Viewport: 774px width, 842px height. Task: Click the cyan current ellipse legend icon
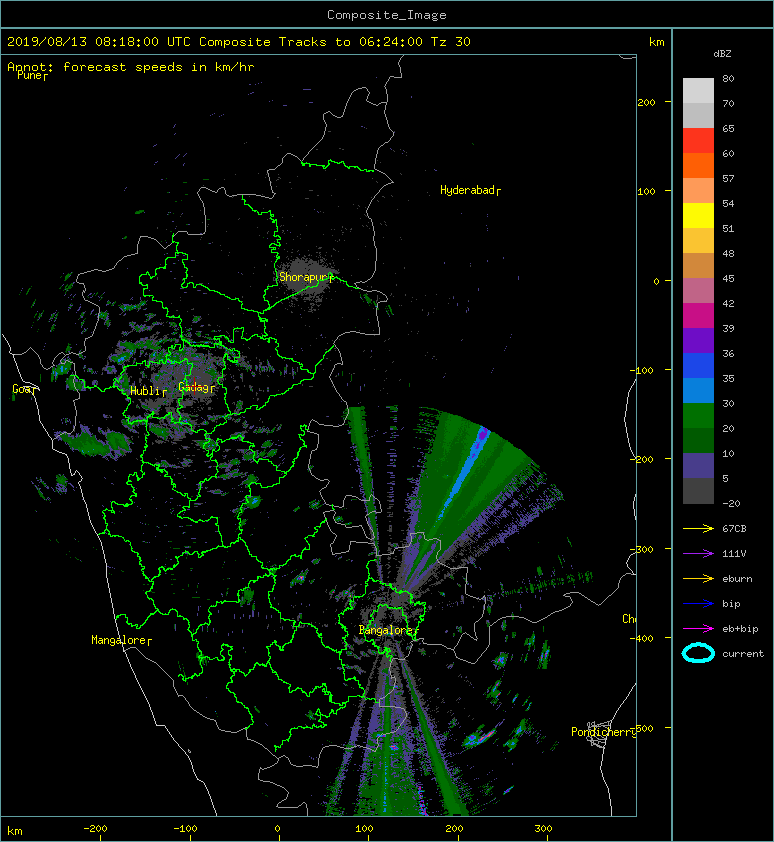698,653
